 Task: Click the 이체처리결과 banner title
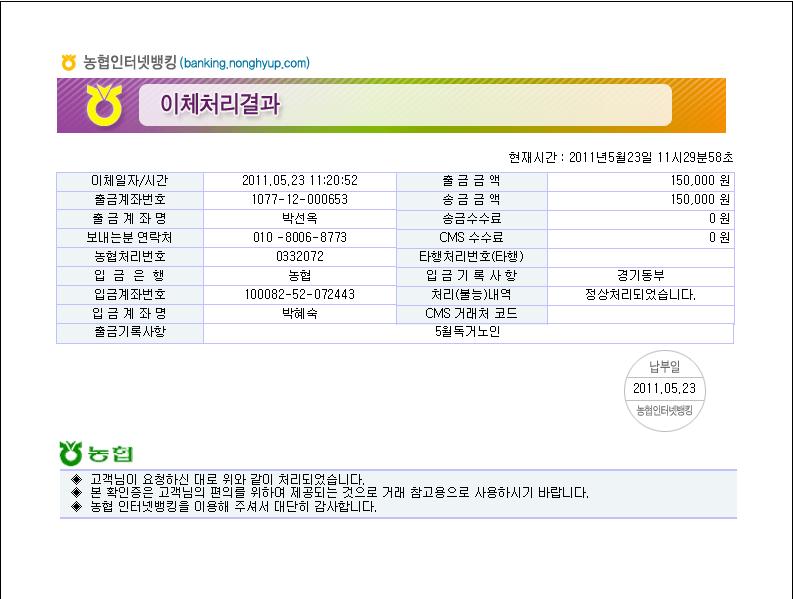[x=220, y=104]
